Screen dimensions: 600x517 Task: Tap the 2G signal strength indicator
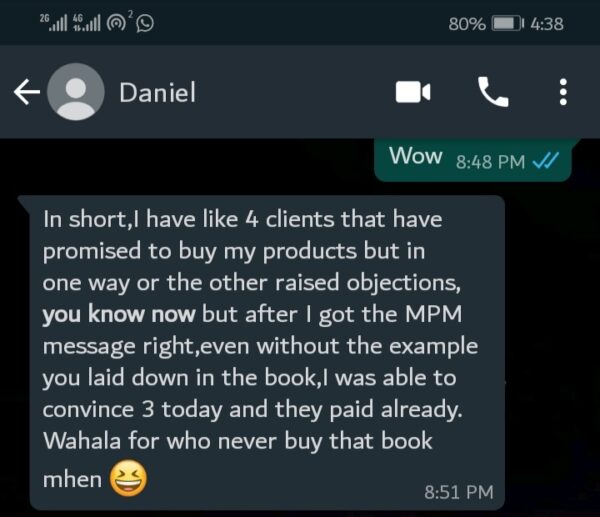point(54,23)
